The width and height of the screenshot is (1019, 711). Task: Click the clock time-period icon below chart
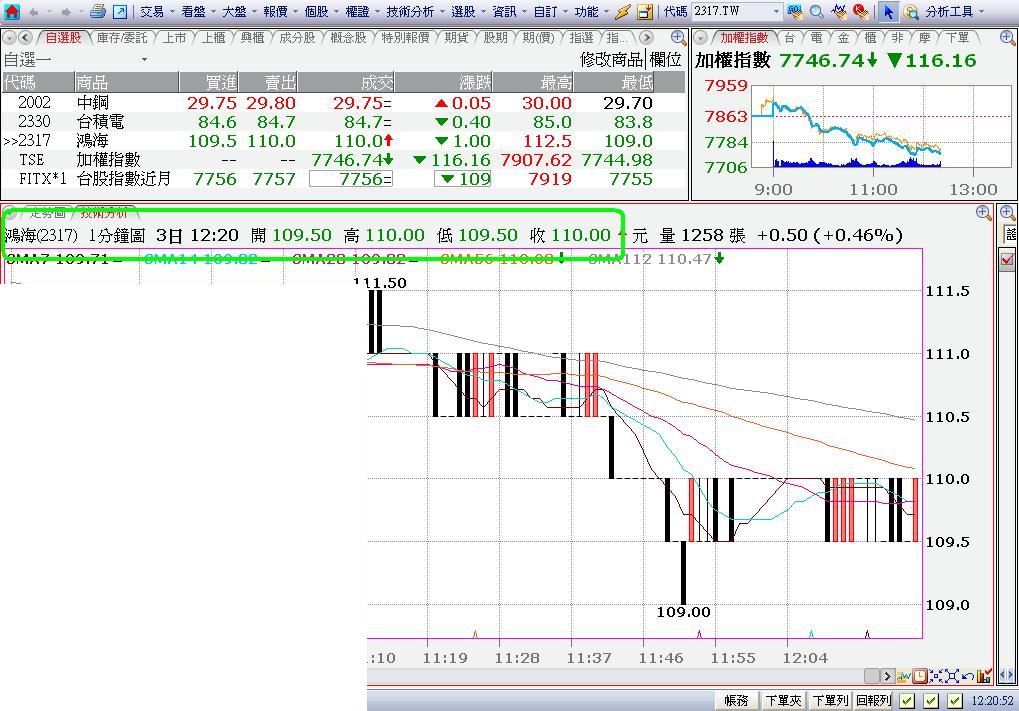[x=920, y=677]
